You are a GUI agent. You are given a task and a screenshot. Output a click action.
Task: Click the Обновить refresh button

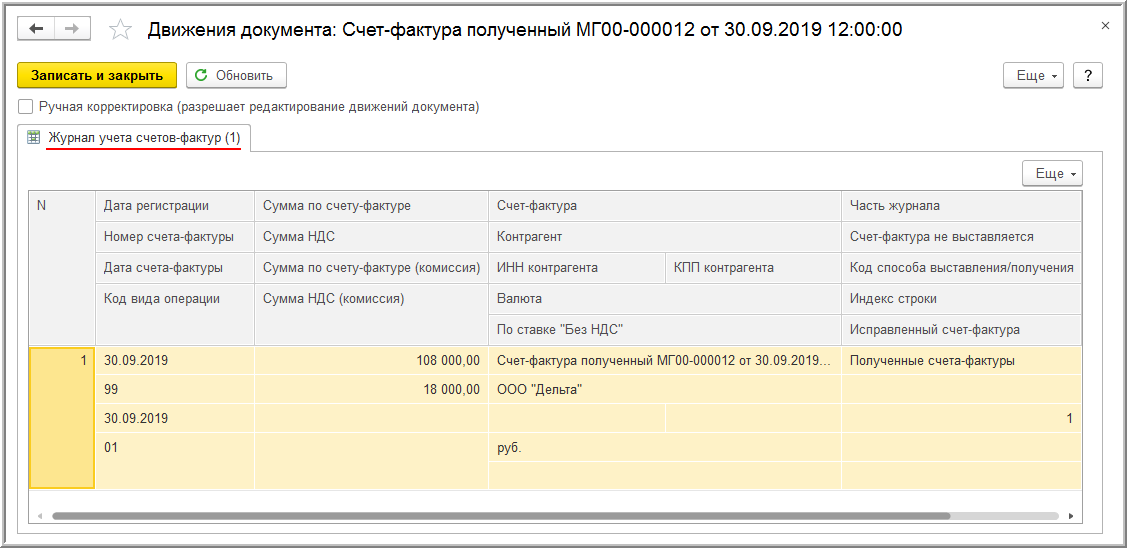point(236,75)
